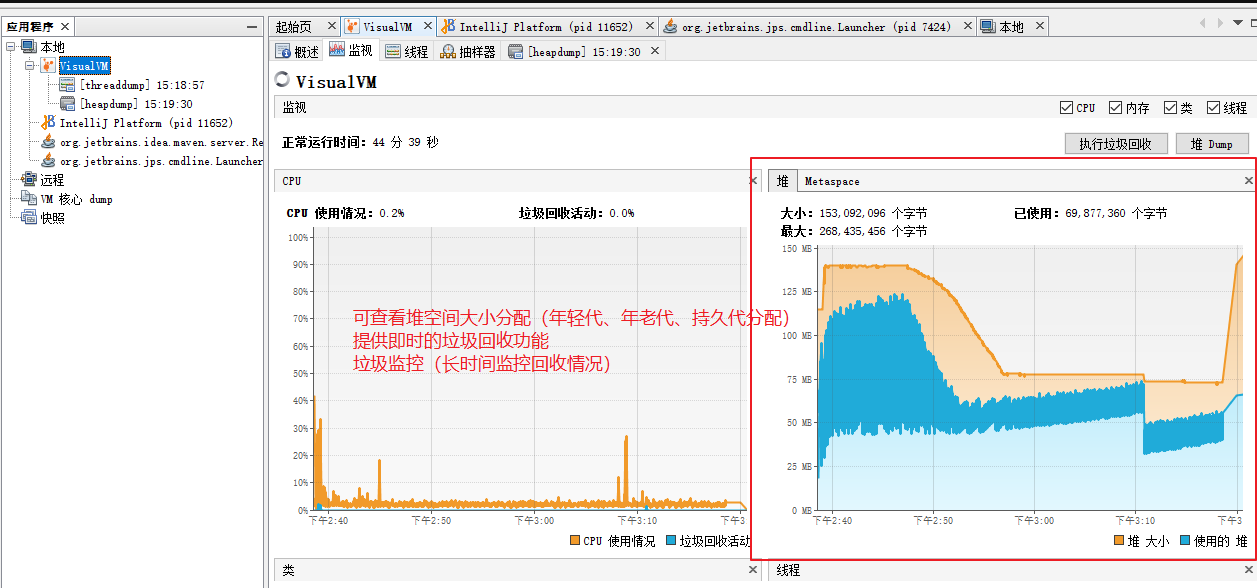Click the blue 使用的 堆 legend swatch
The image size is (1257, 588).
1185,541
